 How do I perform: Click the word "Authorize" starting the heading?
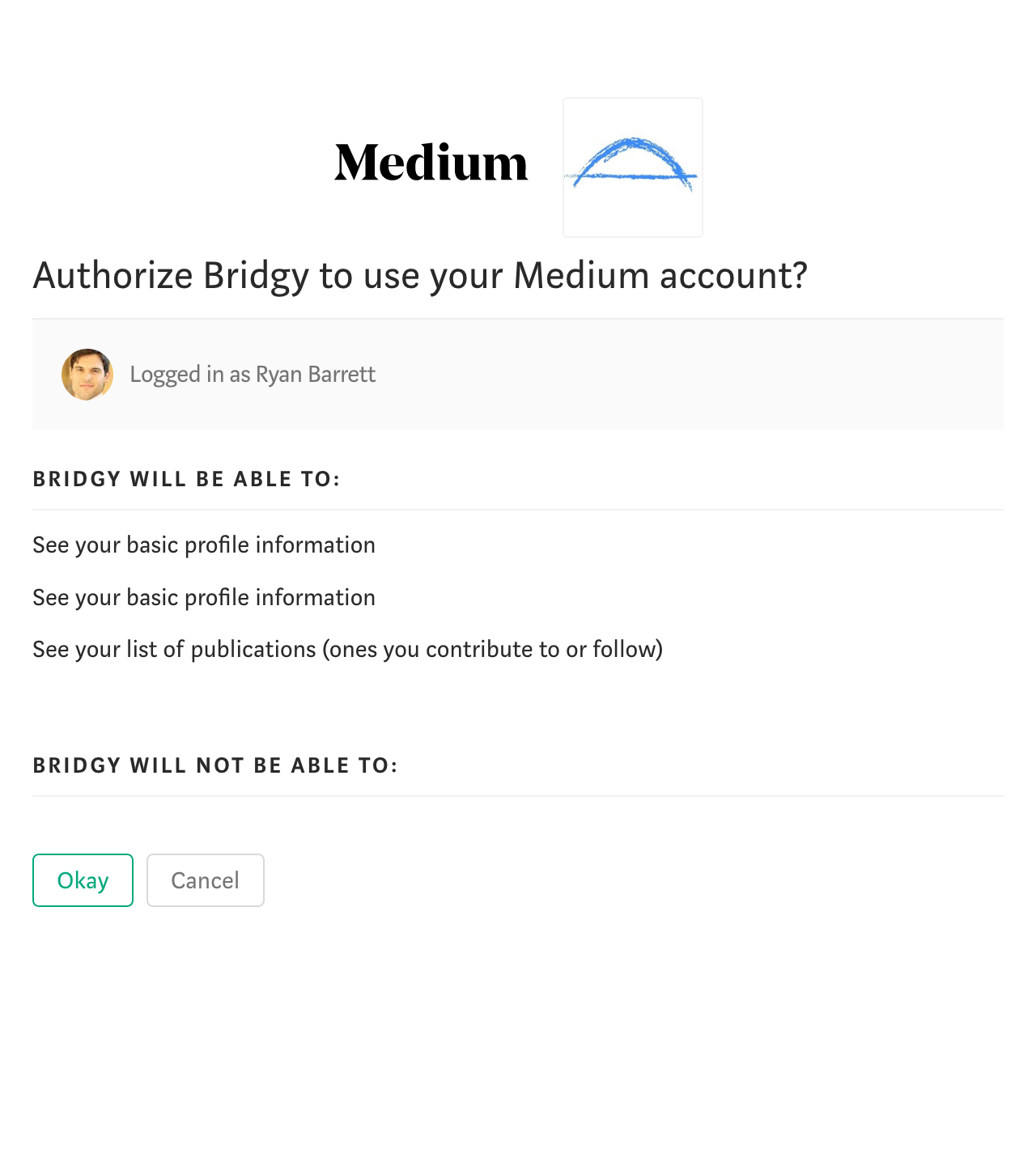click(113, 276)
